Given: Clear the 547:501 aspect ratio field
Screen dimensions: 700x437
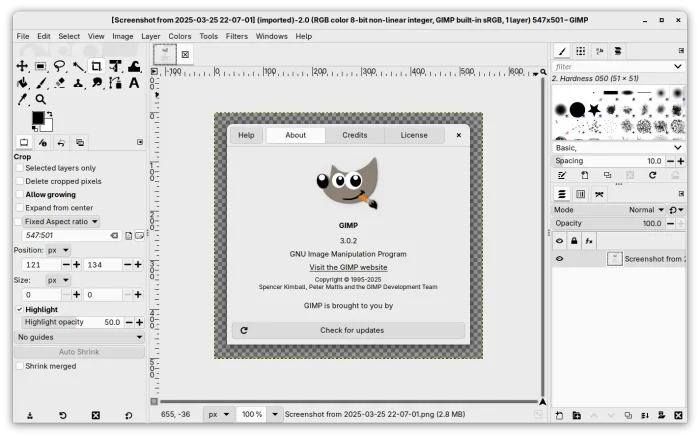Looking at the screenshot, I should pyautogui.click(x=114, y=236).
